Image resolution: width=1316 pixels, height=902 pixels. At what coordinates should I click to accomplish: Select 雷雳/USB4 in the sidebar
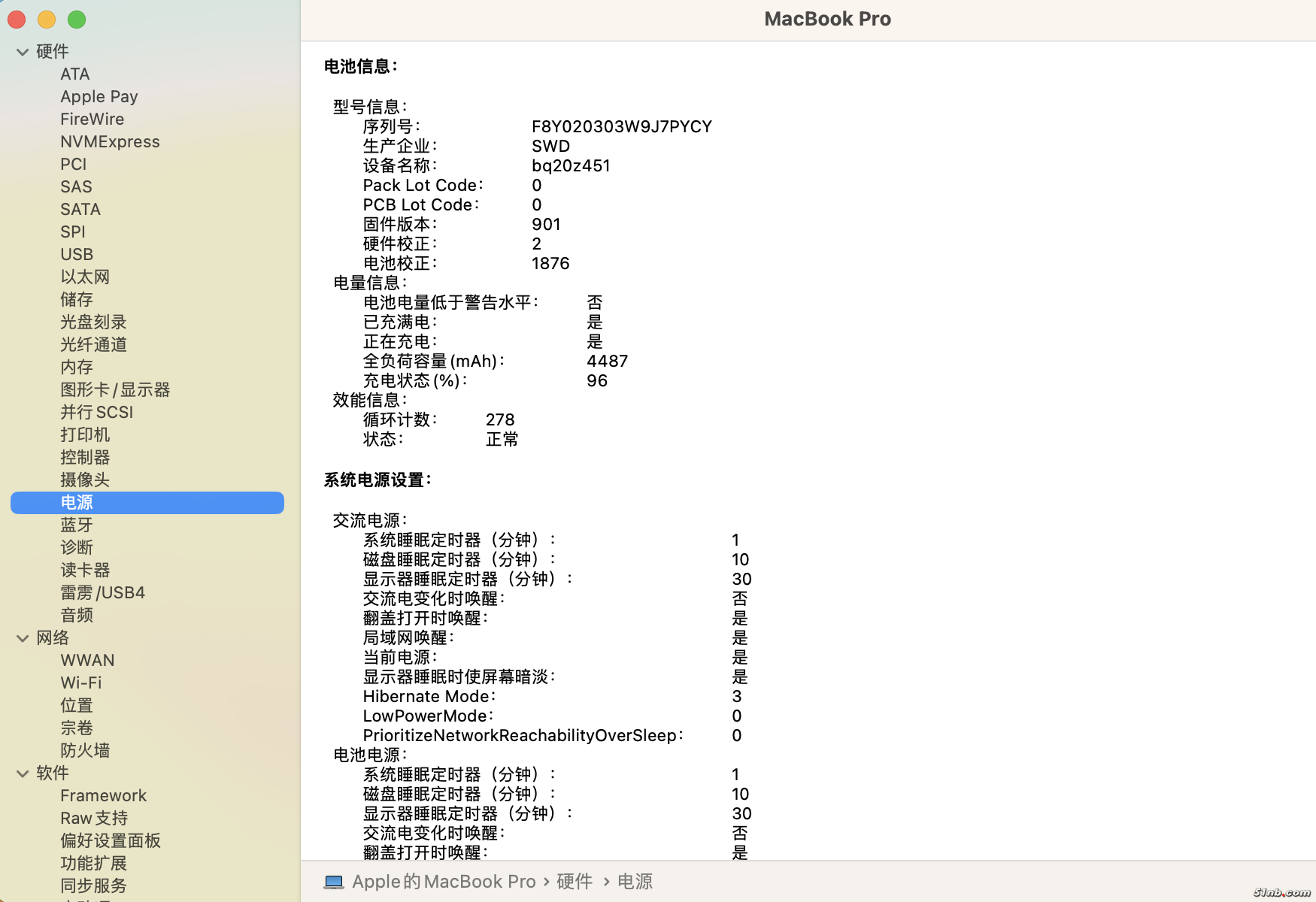click(x=102, y=592)
